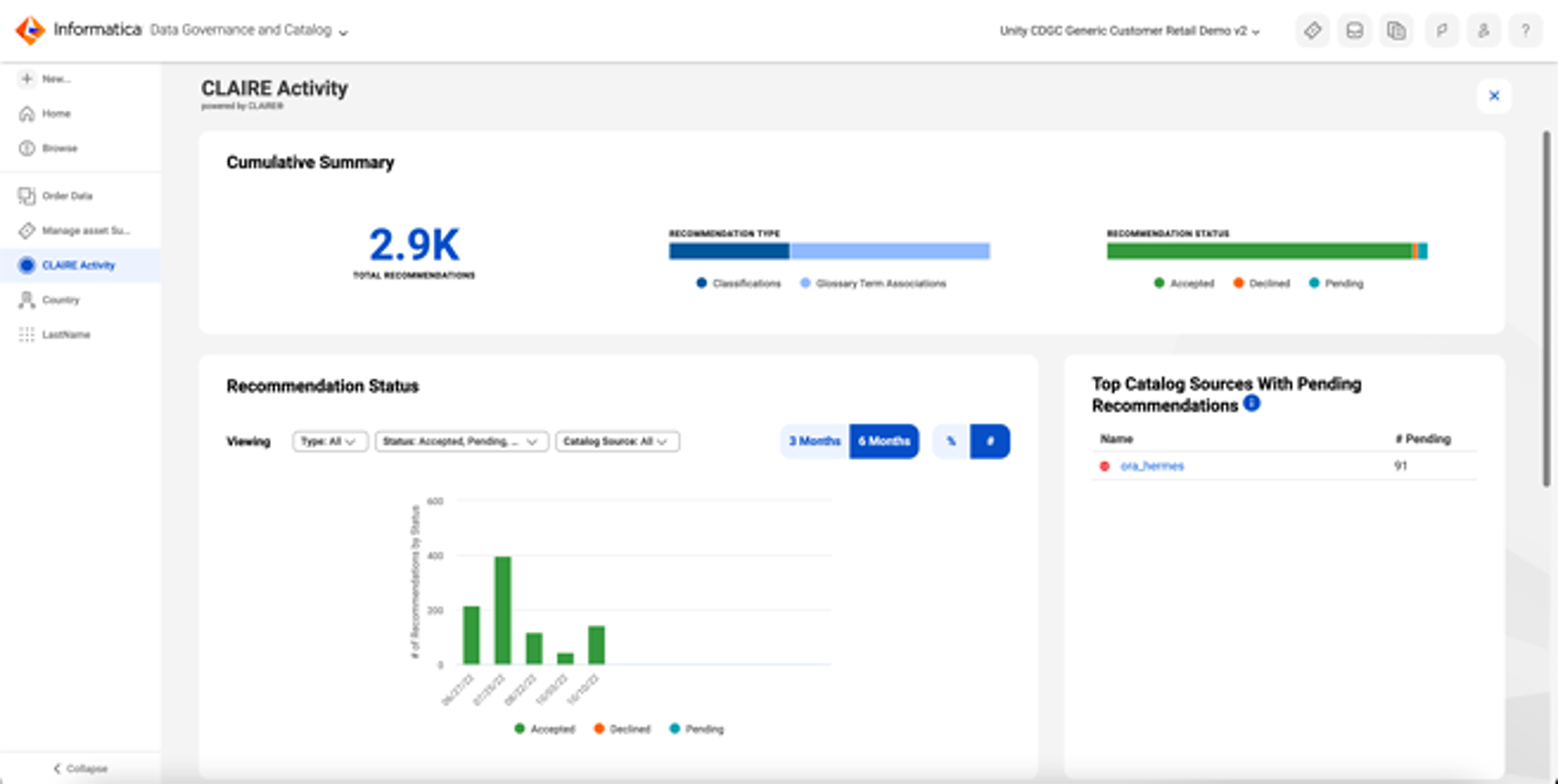Select the 6 Months time range
Viewport: 1558px width, 784px height.
tap(884, 441)
